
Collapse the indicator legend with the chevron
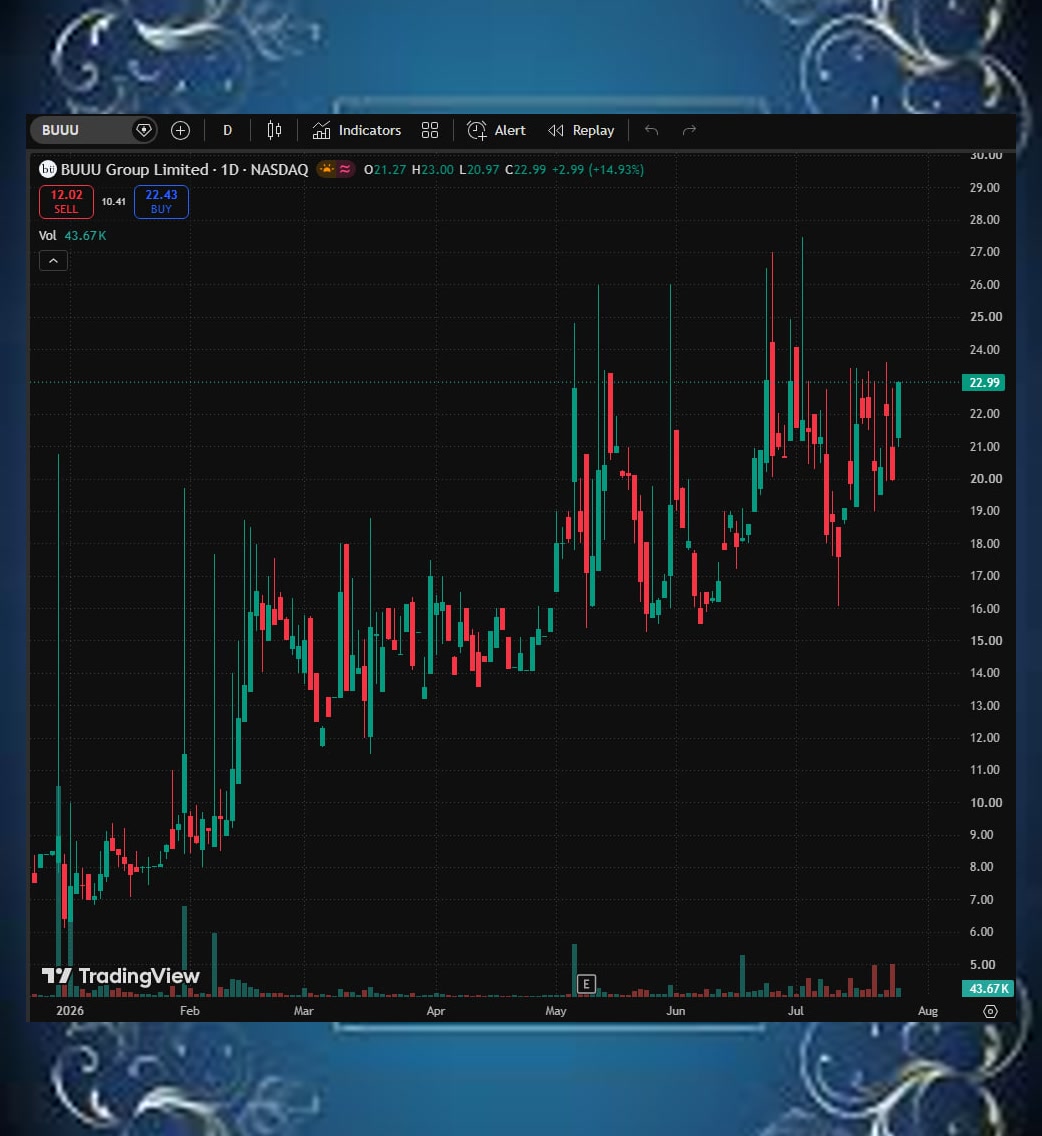click(x=53, y=261)
